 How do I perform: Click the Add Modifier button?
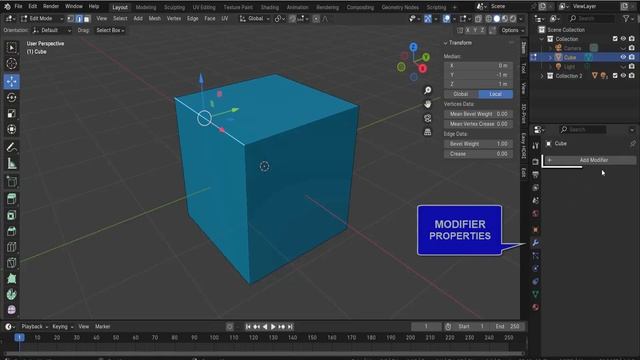point(589,160)
